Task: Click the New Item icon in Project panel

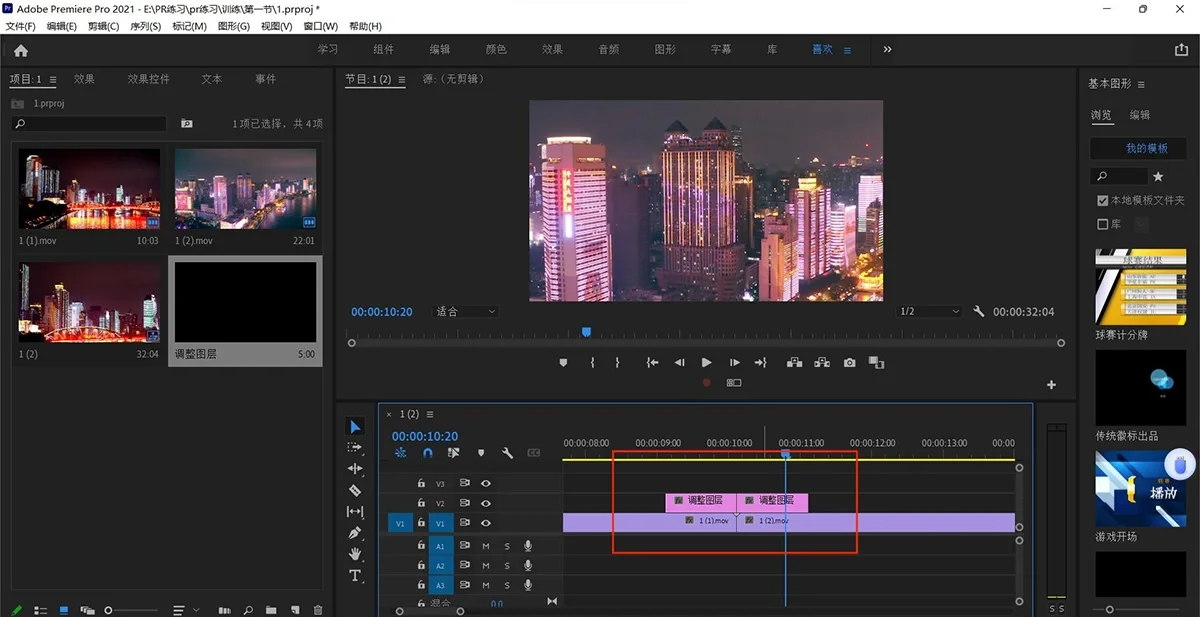Action: pos(295,609)
